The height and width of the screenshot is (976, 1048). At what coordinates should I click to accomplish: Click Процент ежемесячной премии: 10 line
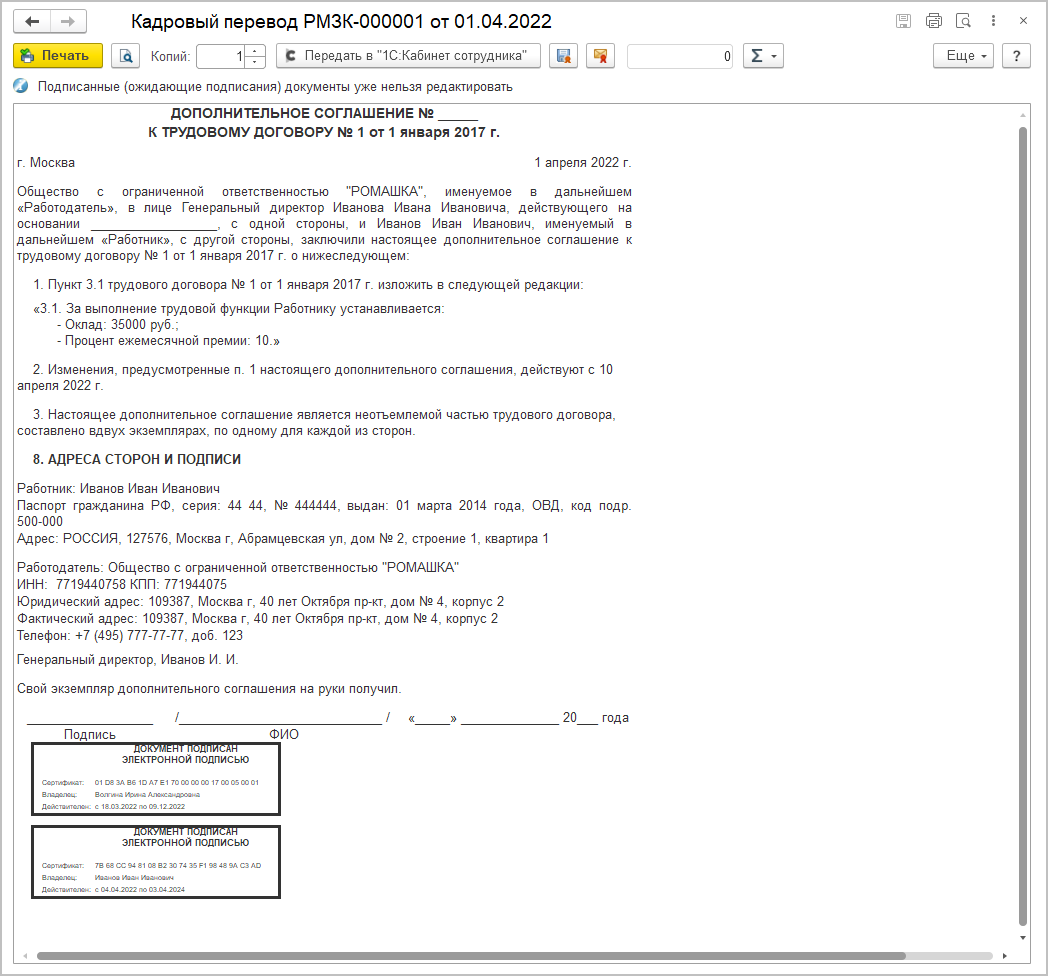[x=168, y=341]
